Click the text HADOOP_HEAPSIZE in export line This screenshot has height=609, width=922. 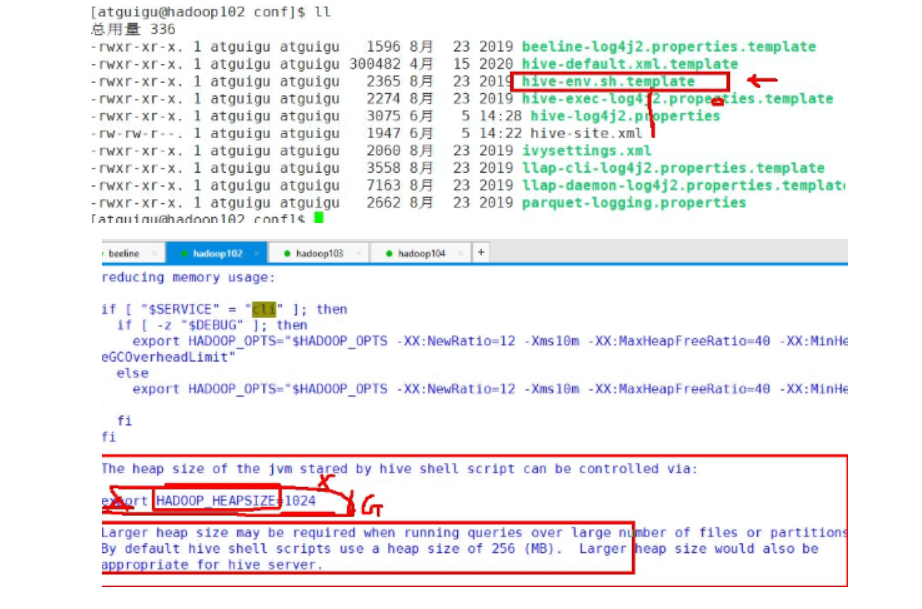pyautogui.click(x=216, y=501)
